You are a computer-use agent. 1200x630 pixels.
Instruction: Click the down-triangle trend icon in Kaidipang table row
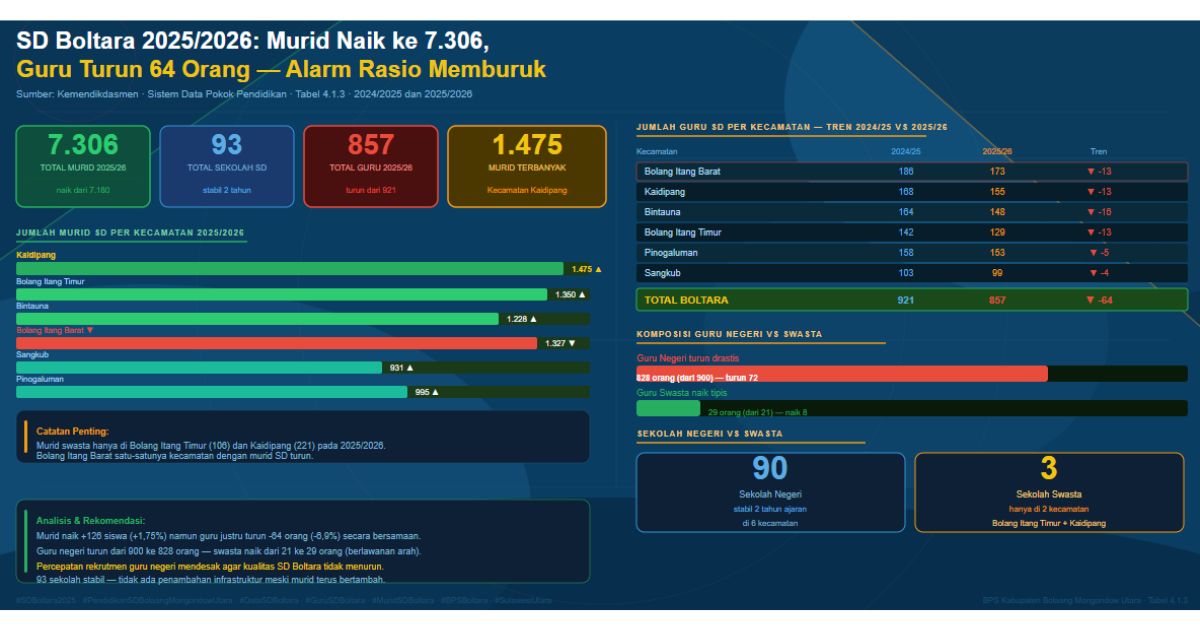(1091, 192)
